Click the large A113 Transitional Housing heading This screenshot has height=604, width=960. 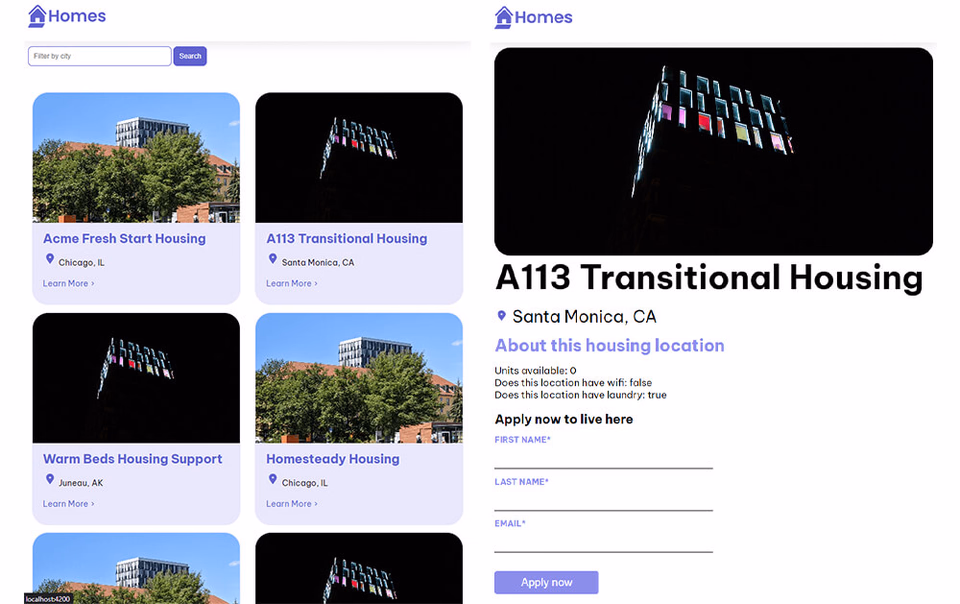pyautogui.click(x=708, y=278)
